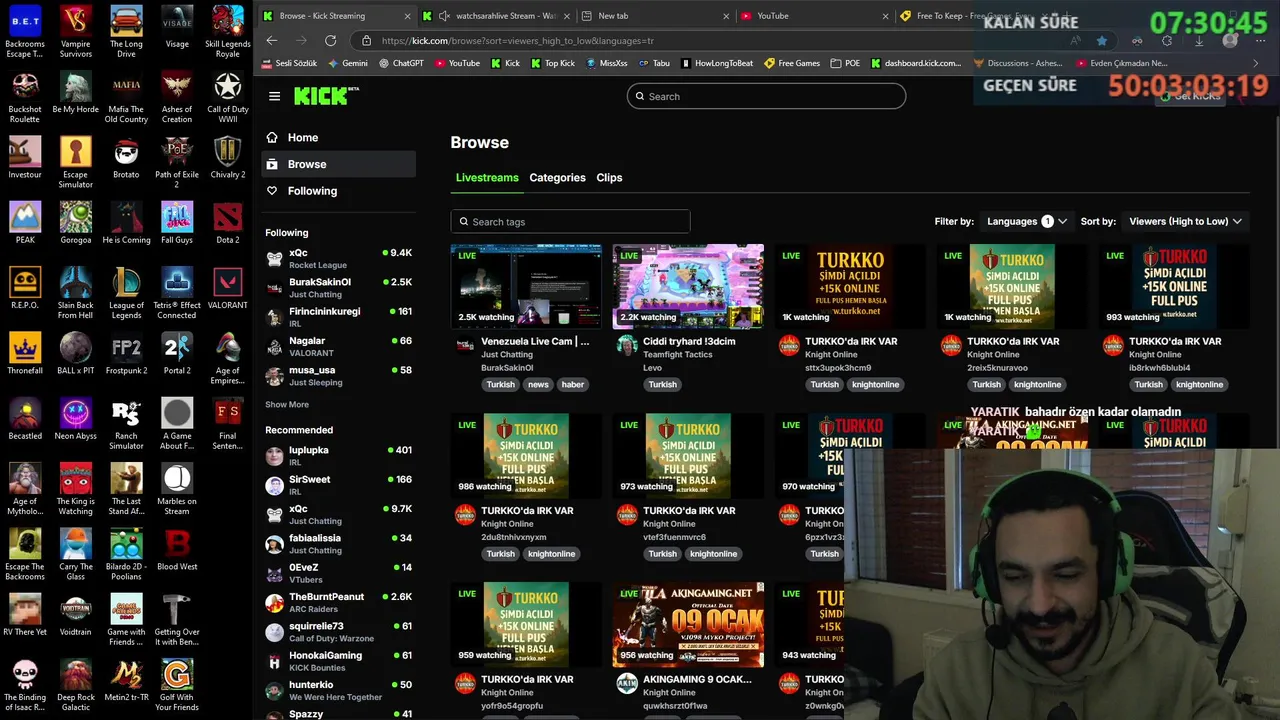This screenshot has height=720, width=1280.
Task: Click Teamfight Tactics category link
Action: point(678,354)
